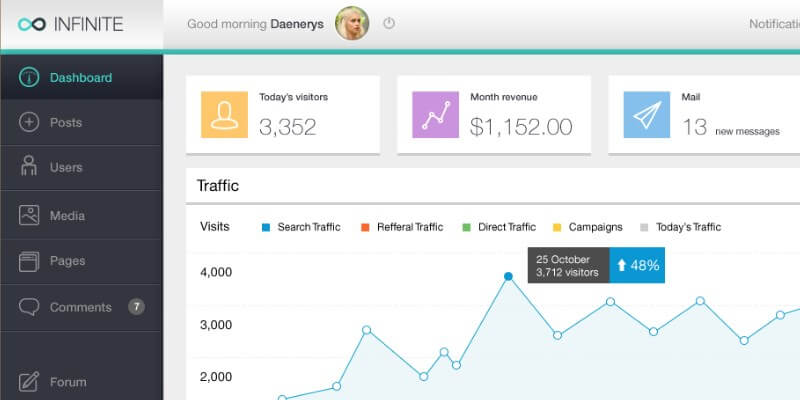Click the orange visitors user icon
This screenshot has height=400, width=800.
[224, 115]
